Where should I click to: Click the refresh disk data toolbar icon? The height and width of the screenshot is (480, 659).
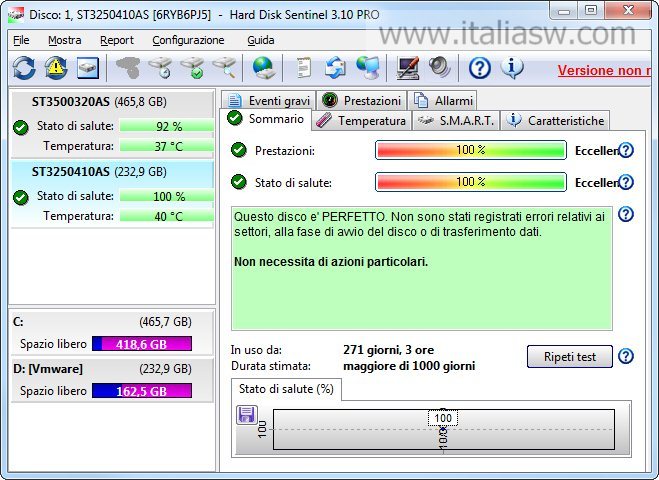click(24, 68)
